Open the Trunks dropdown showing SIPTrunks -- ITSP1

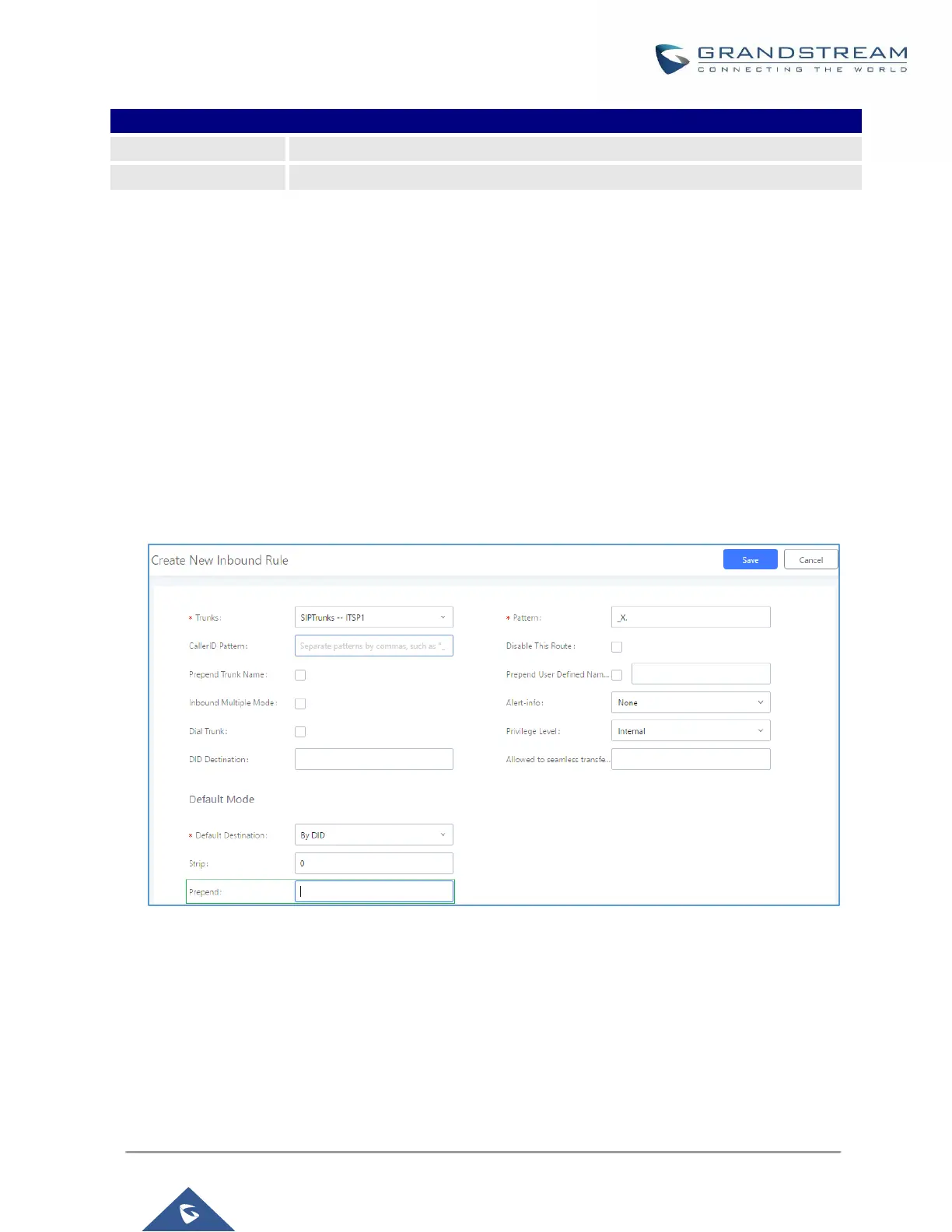click(373, 617)
